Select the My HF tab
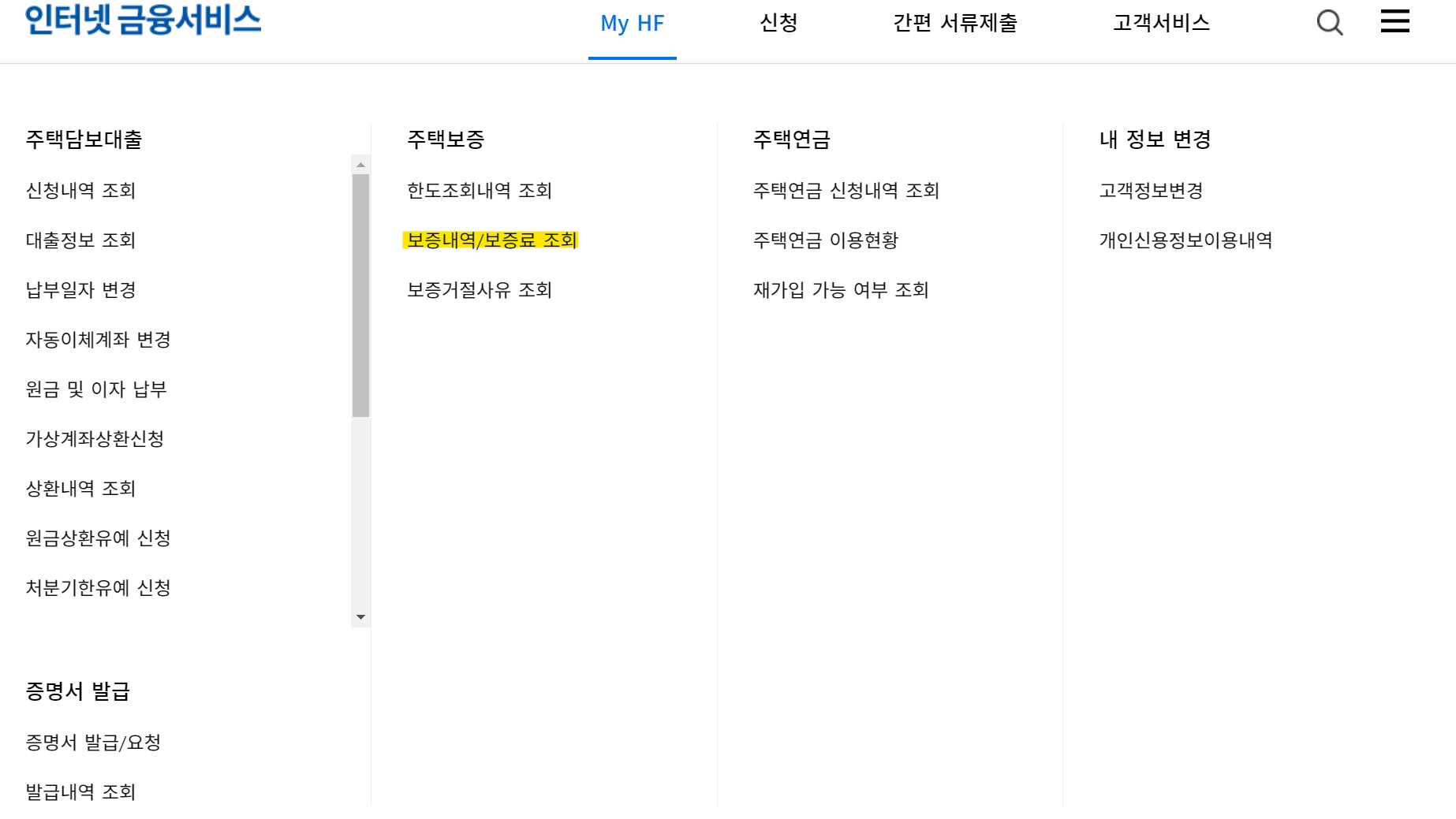Viewport: 1456px width, 819px height. (x=632, y=24)
